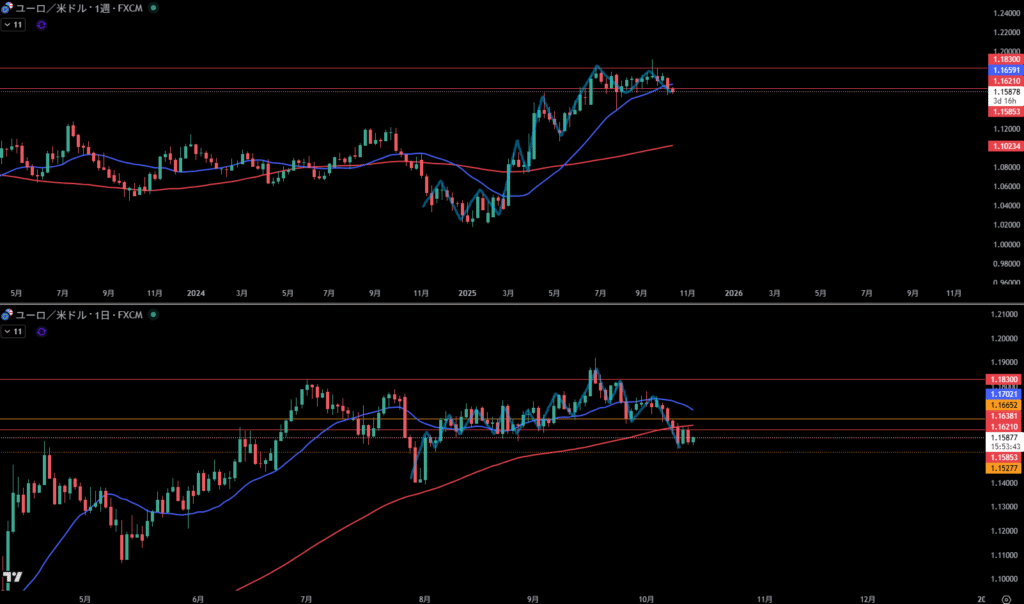Screen dimensions: 1024x604
Task: Select the blue 1.16591 moving average label
Action: 1004,71
